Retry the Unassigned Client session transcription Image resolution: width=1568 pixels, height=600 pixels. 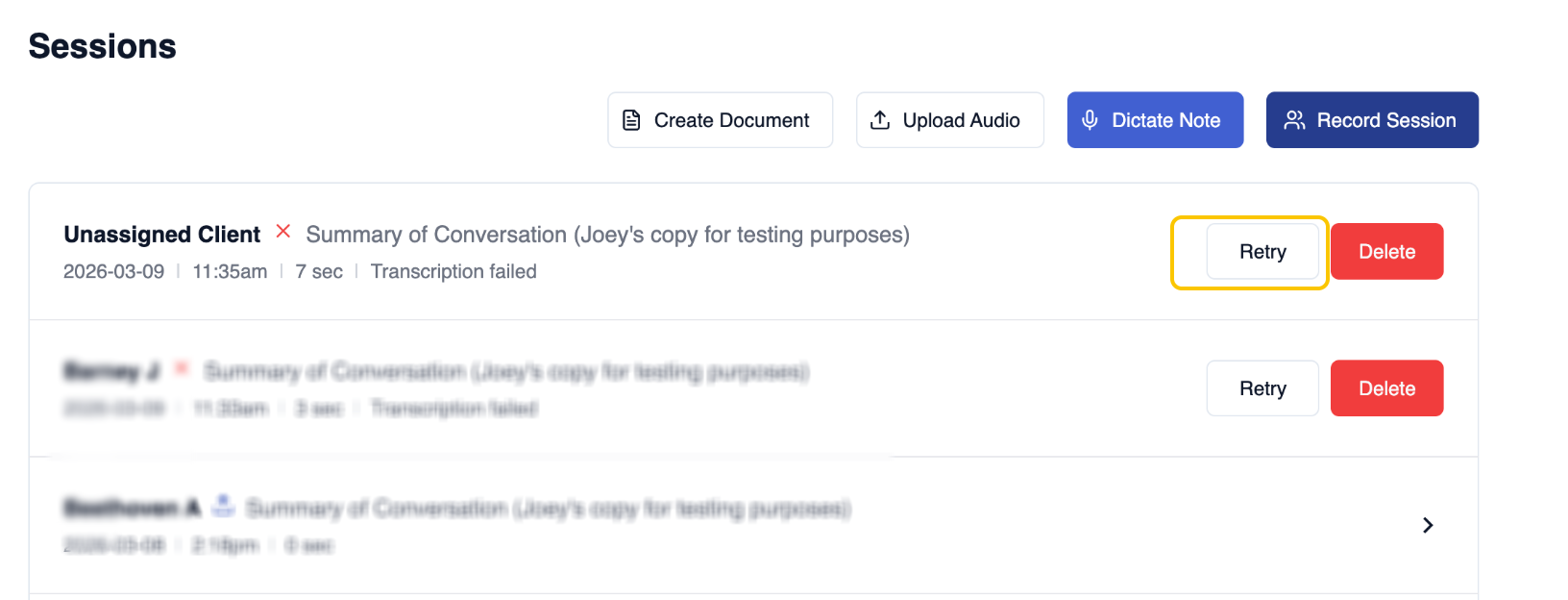click(x=1262, y=252)
